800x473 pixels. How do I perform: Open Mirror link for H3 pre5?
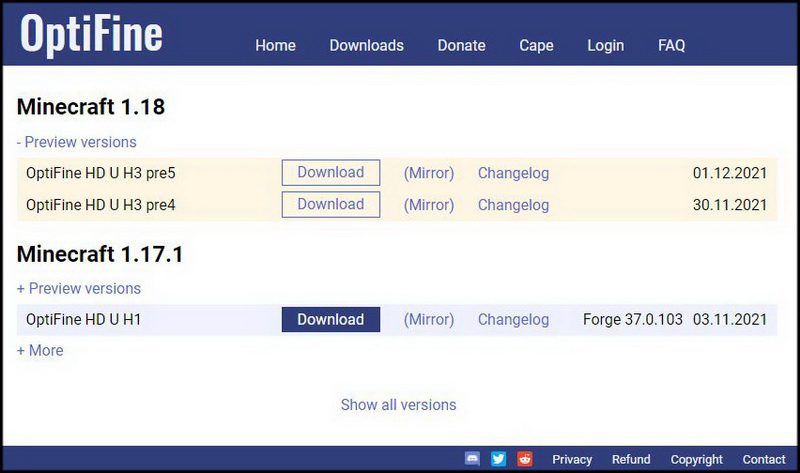tap(429, 173)
